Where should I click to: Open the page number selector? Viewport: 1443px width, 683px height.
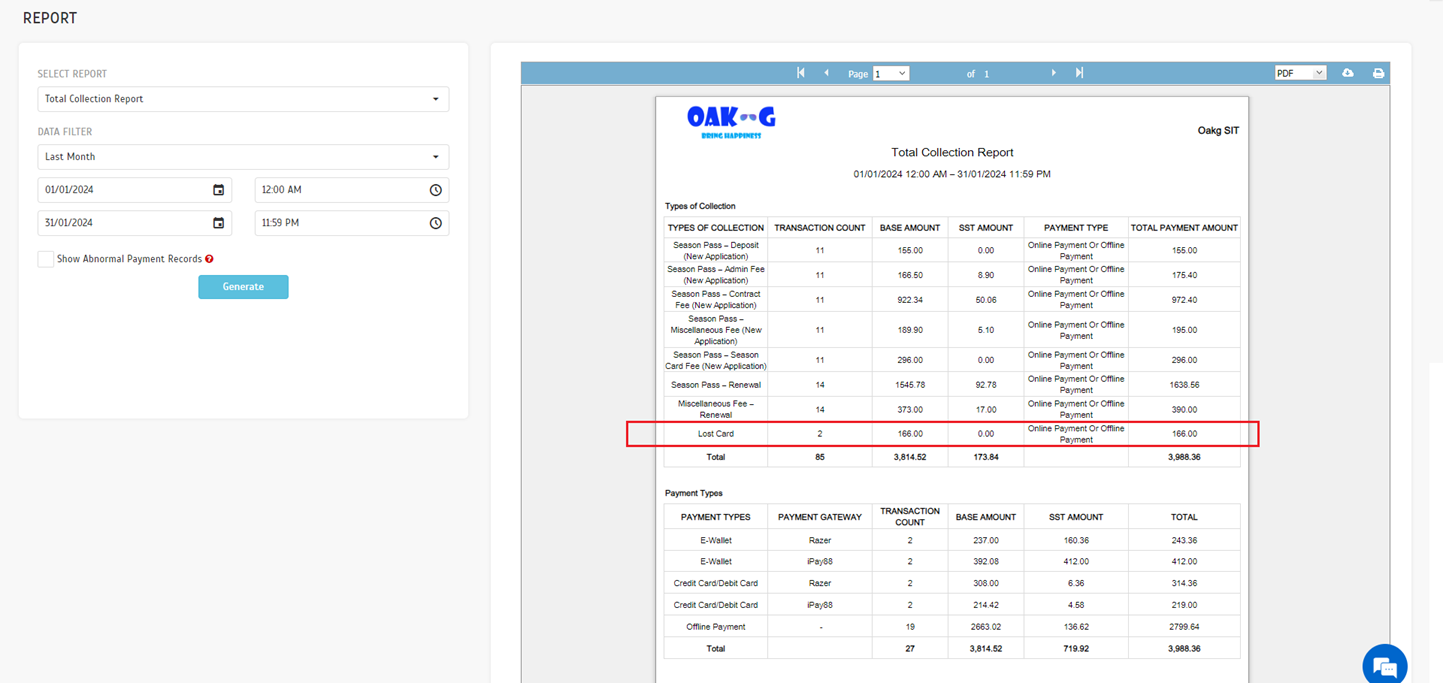[890, 73]
